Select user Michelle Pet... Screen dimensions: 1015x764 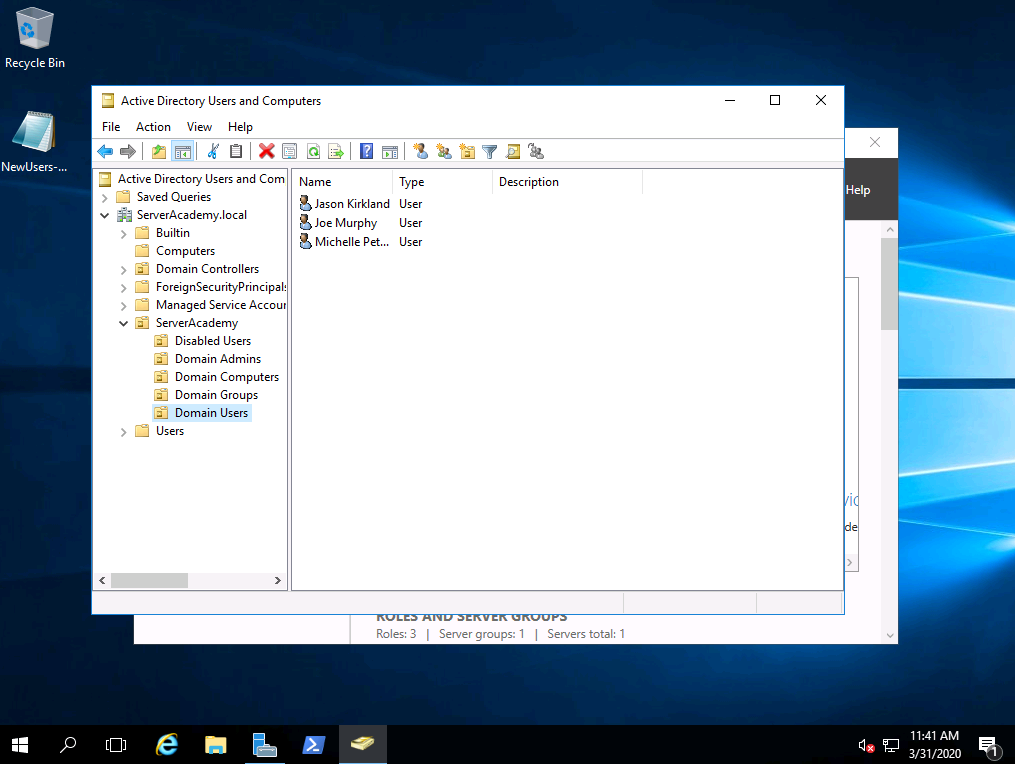351,242
